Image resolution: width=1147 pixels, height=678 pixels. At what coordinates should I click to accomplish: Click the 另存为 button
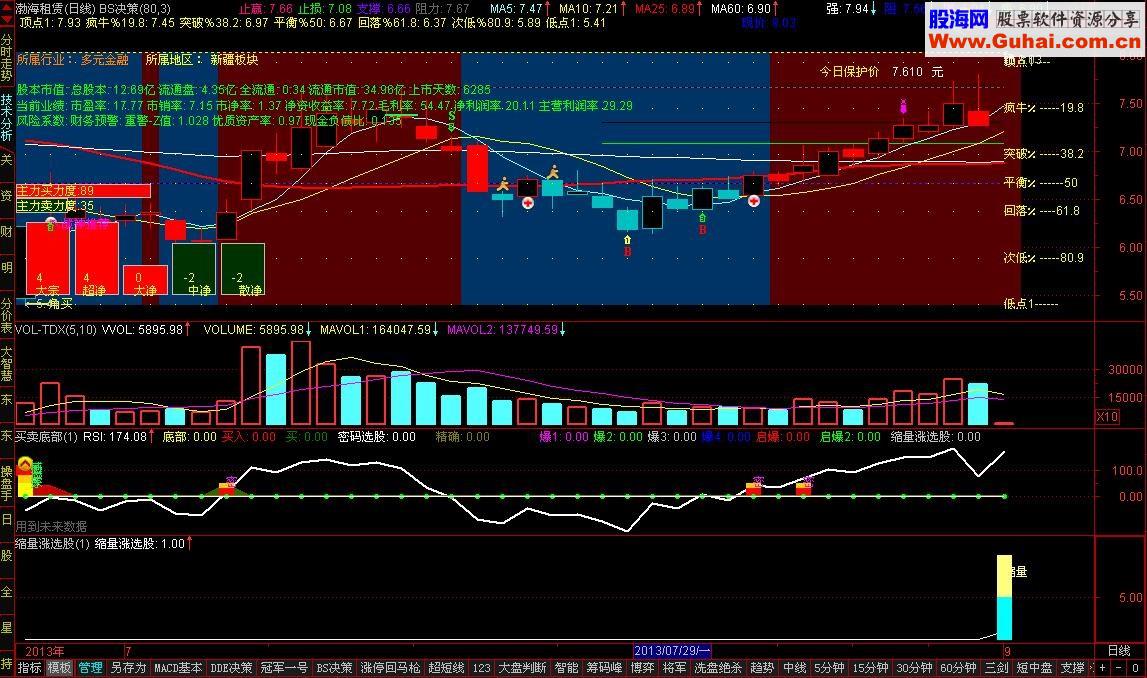(128, 668)
